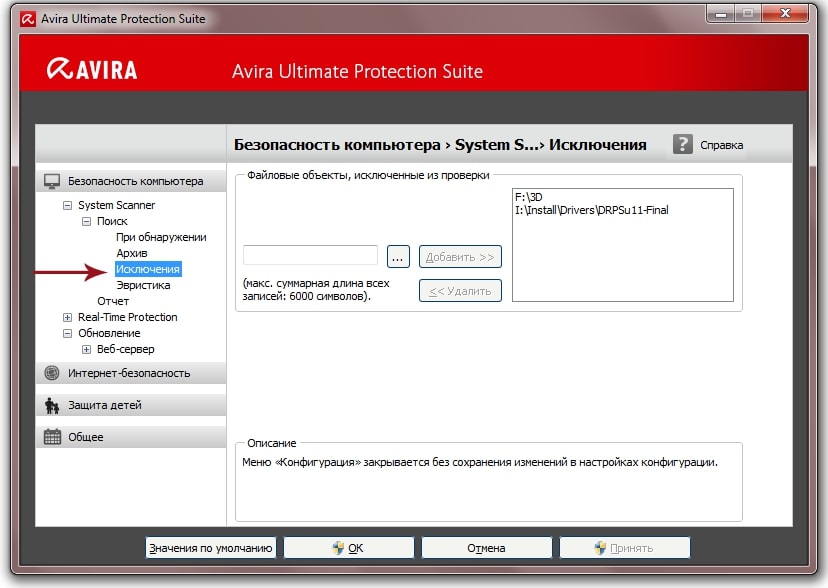Open file browser with the ... button
This screenshot has width=828, height=588.
(x=398, y=257)
